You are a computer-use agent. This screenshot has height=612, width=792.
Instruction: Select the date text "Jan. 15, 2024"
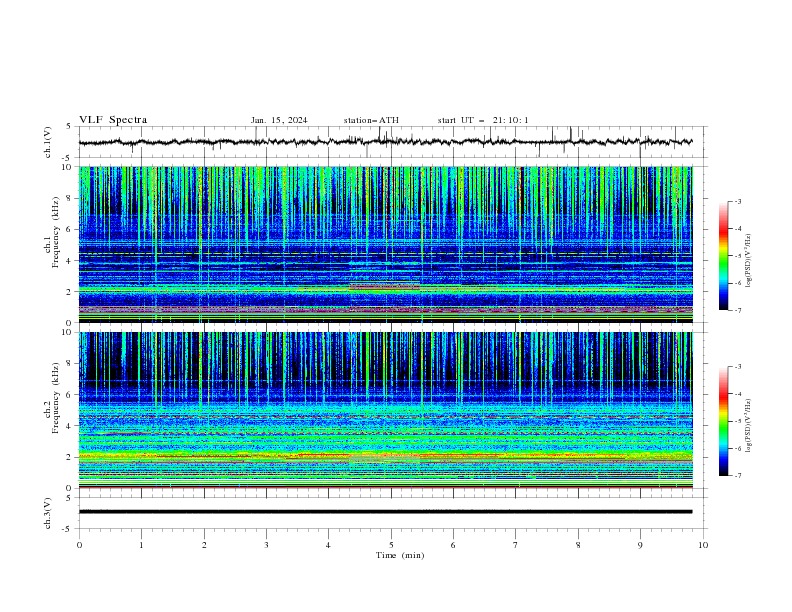(x=278, y=120)
